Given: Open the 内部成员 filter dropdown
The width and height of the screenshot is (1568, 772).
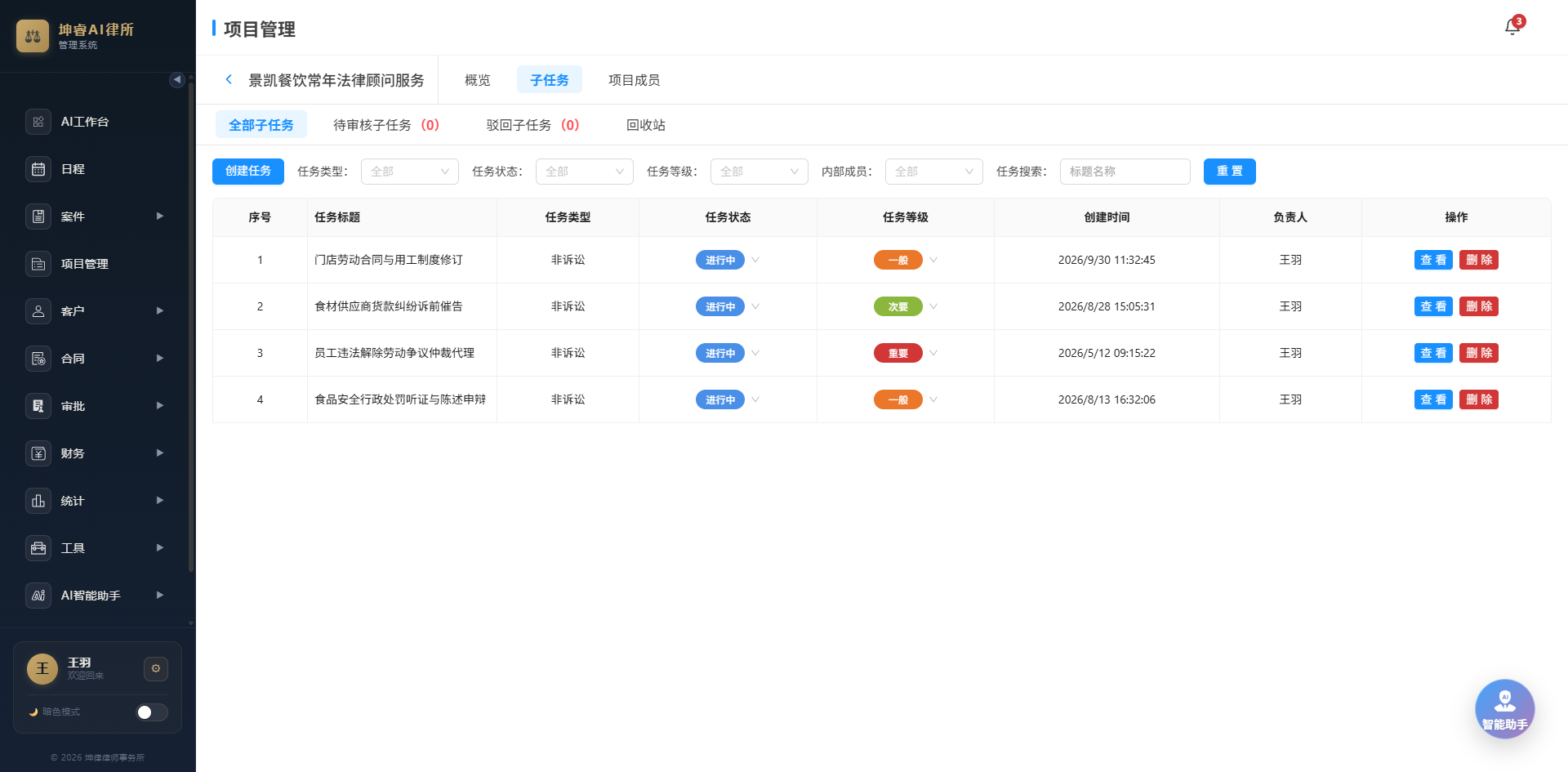Looking at the screenshot, I should (934, 172).
